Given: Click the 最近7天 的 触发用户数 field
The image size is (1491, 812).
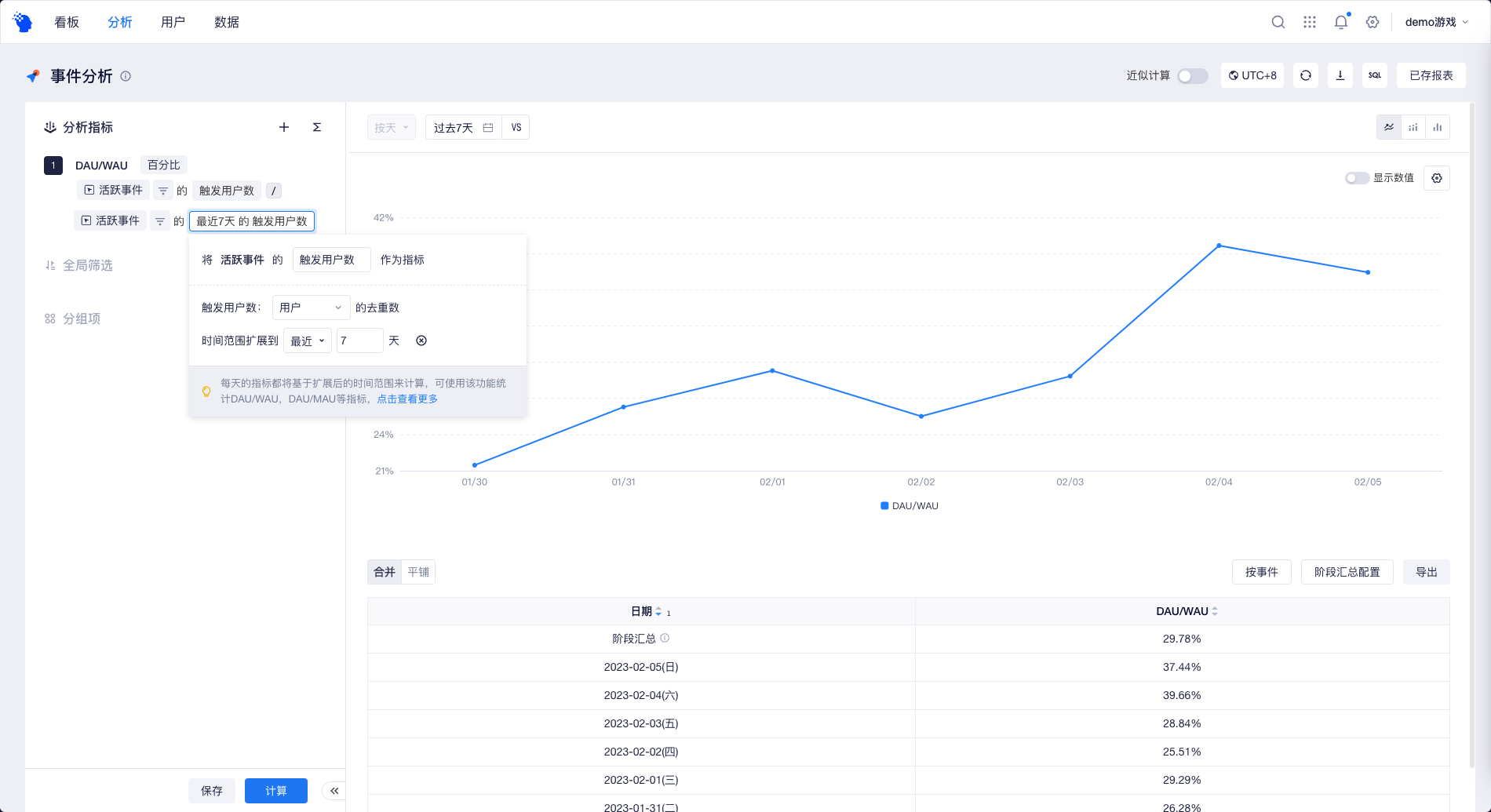Looking at the screenshot, I should coord(252,221).
